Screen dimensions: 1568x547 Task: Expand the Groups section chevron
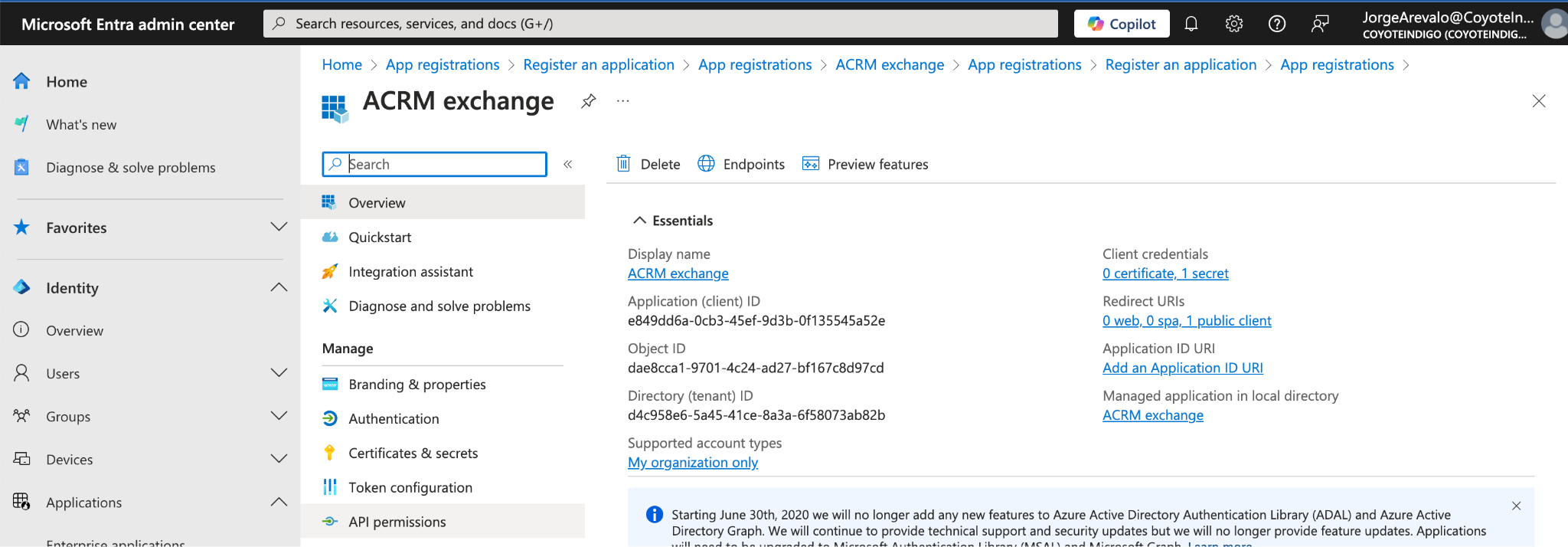279,416
